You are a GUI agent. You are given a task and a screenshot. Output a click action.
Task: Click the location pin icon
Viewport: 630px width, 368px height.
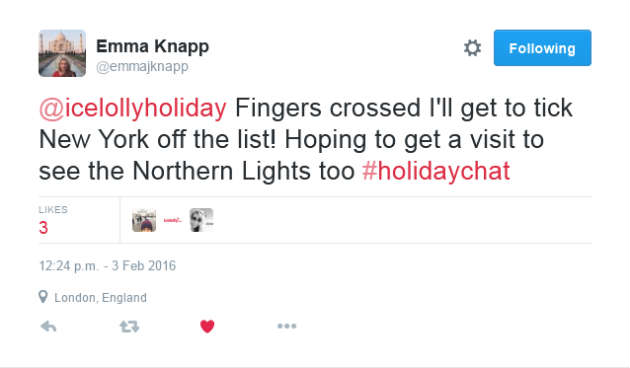pos(43,297)
